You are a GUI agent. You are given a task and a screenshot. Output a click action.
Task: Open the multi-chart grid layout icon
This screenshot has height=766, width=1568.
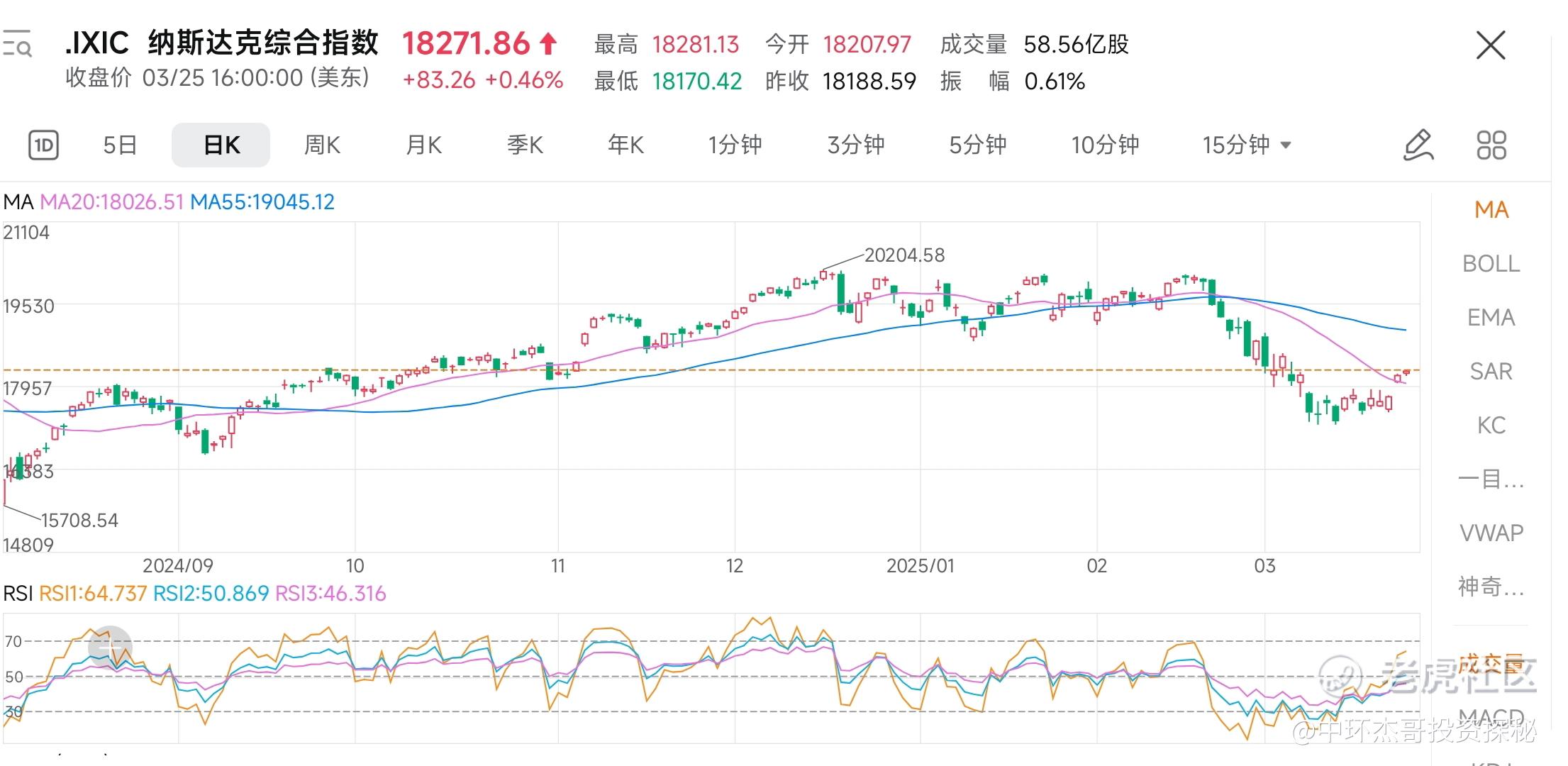click(x=1491, y=145)
